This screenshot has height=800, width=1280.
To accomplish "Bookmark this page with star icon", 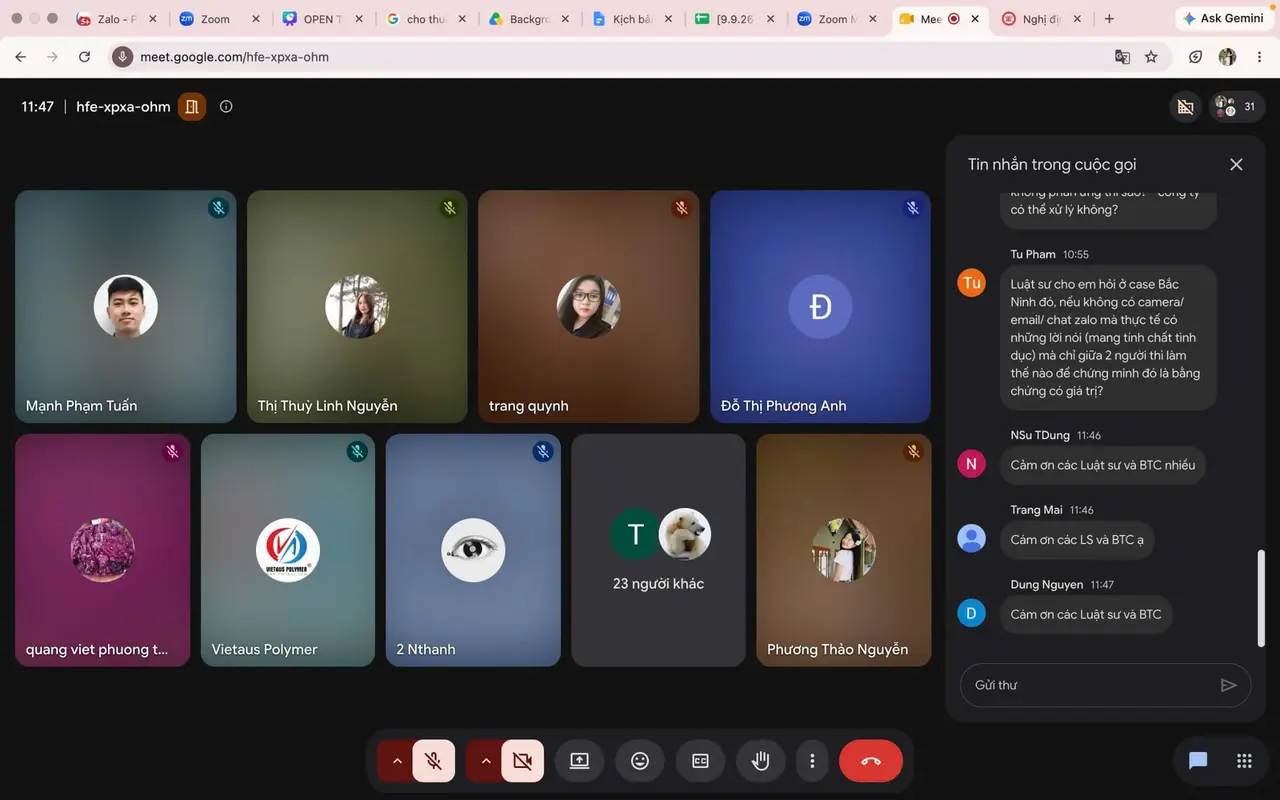I will tap(1151, 57).
